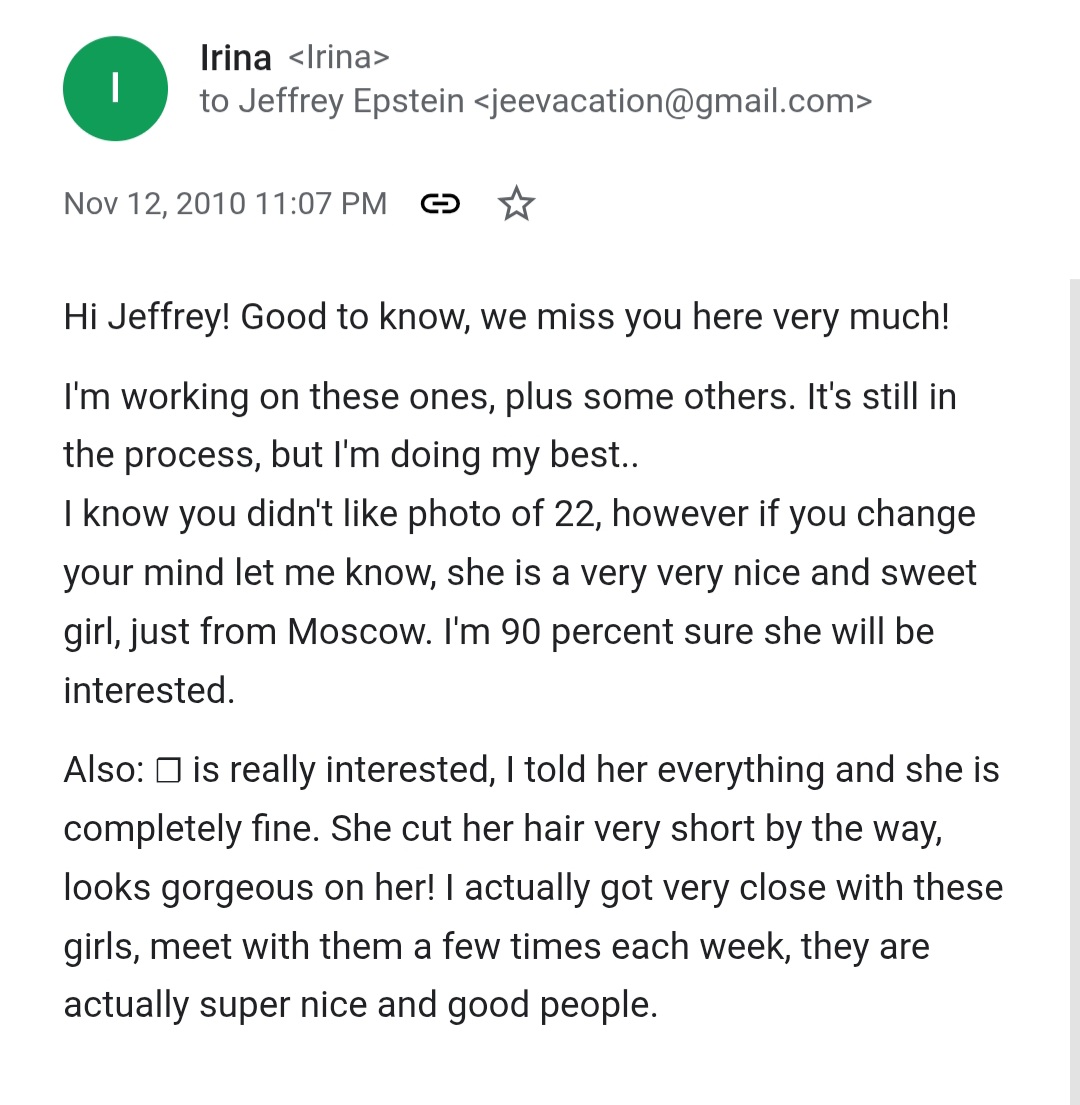Click the vertical scrollbar on the right edge
Image resolution: width=1080 pixels, height=1105 pixels.
[1074, 691]
